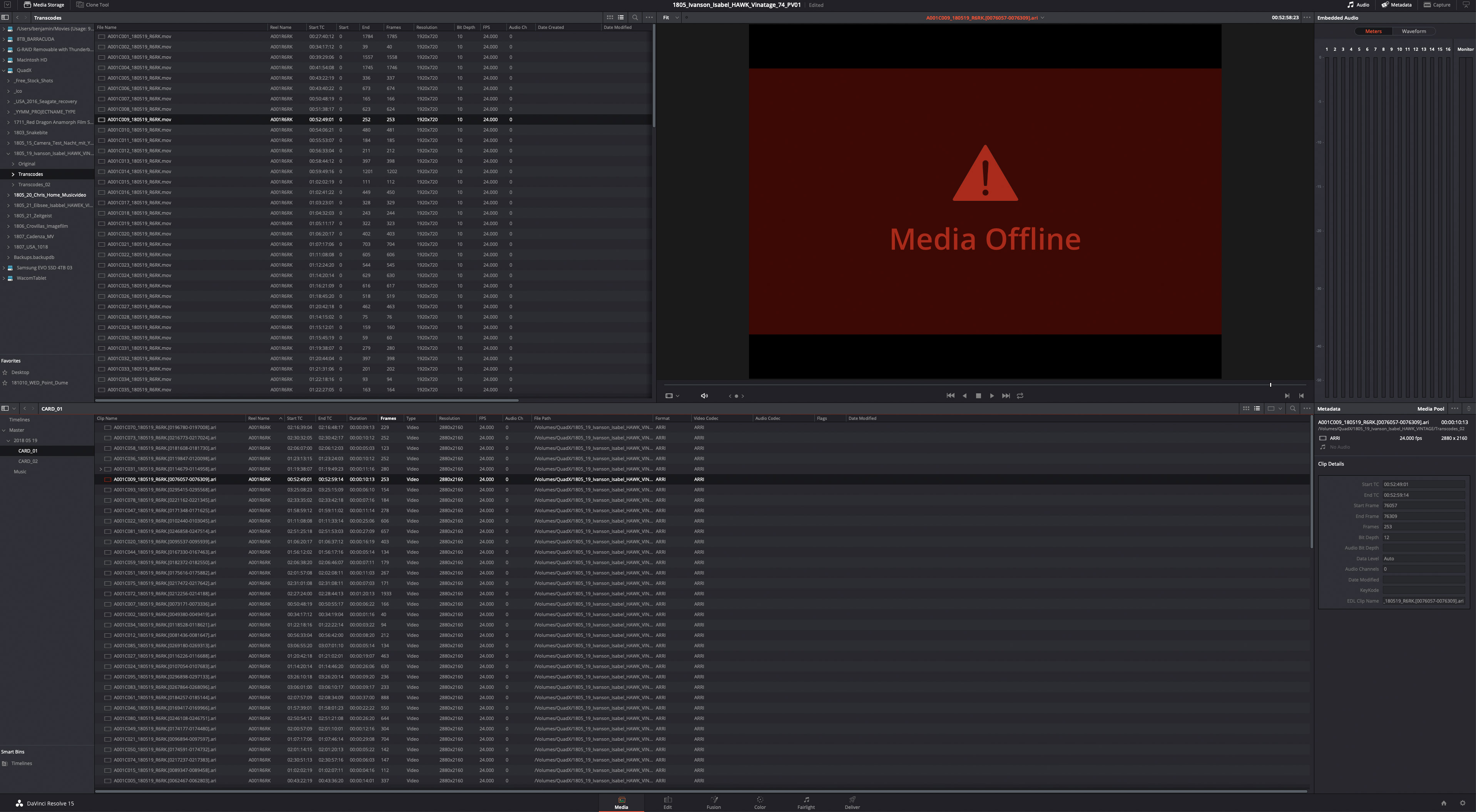
Task: Open viewer Fit zoom dropdown
Action: [670, 18]
